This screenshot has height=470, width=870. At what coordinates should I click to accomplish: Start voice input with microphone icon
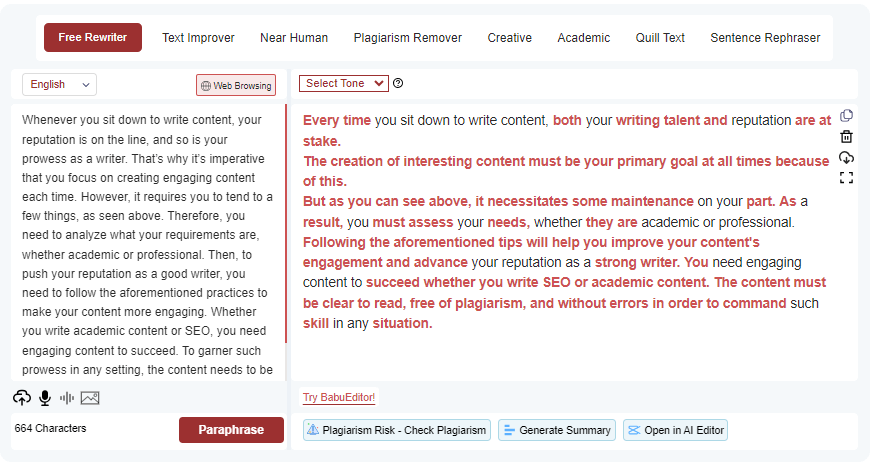coord(45,398)
